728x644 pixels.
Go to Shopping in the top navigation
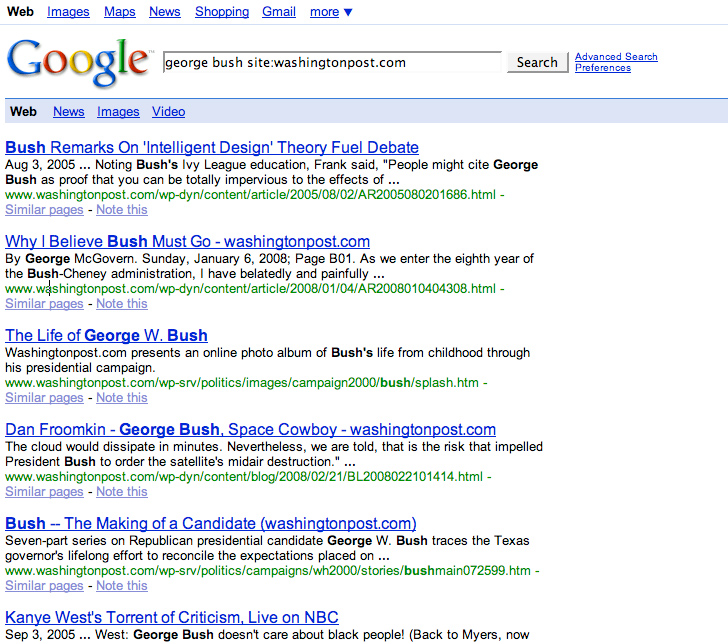point(222,12)
